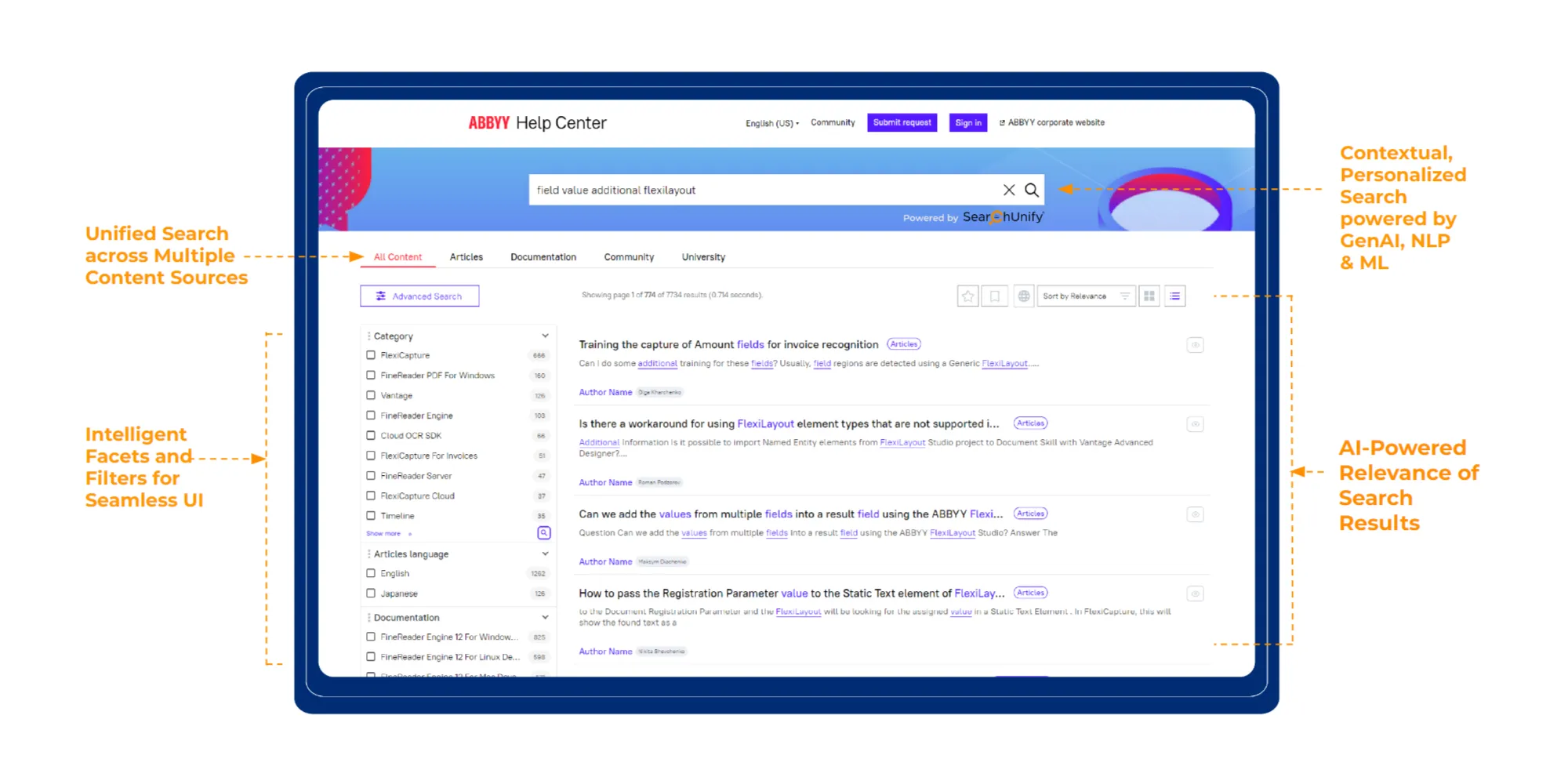
Task: Click the preview eye icon on first result
Action: [x=1195, y=345]
